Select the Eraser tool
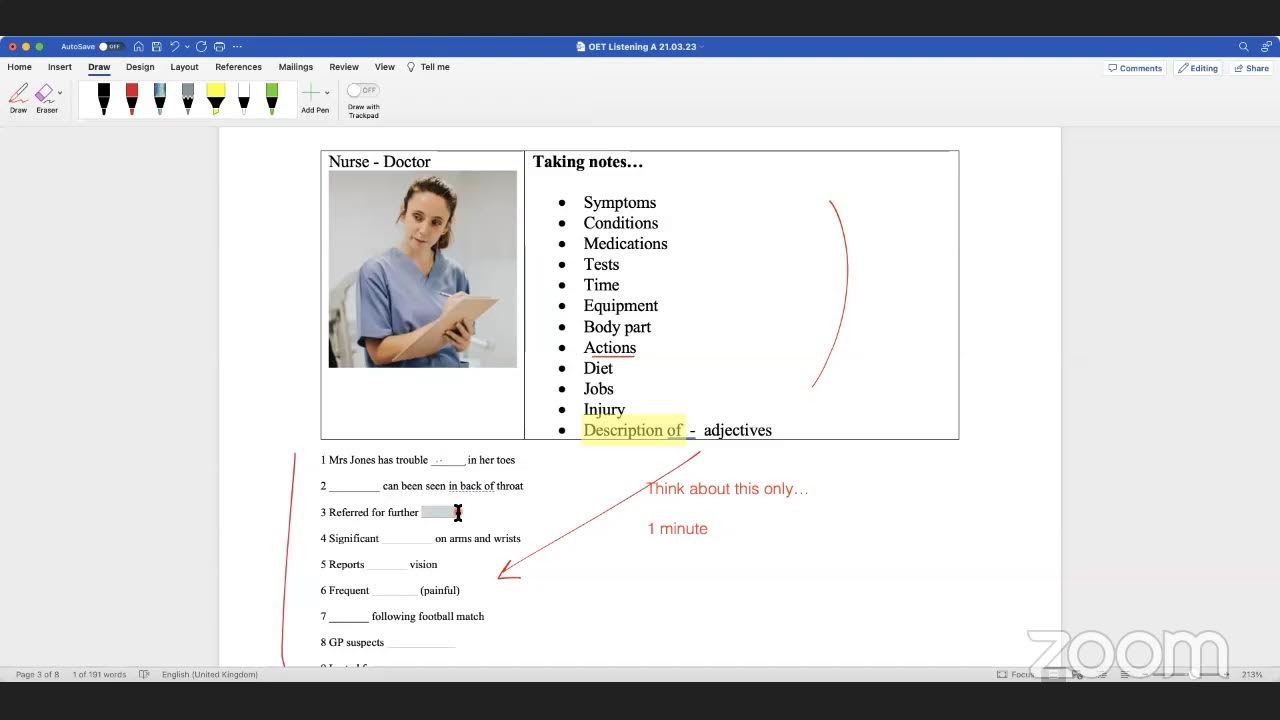Viewport: 1280px width, 720px height. tap(46, 98)
